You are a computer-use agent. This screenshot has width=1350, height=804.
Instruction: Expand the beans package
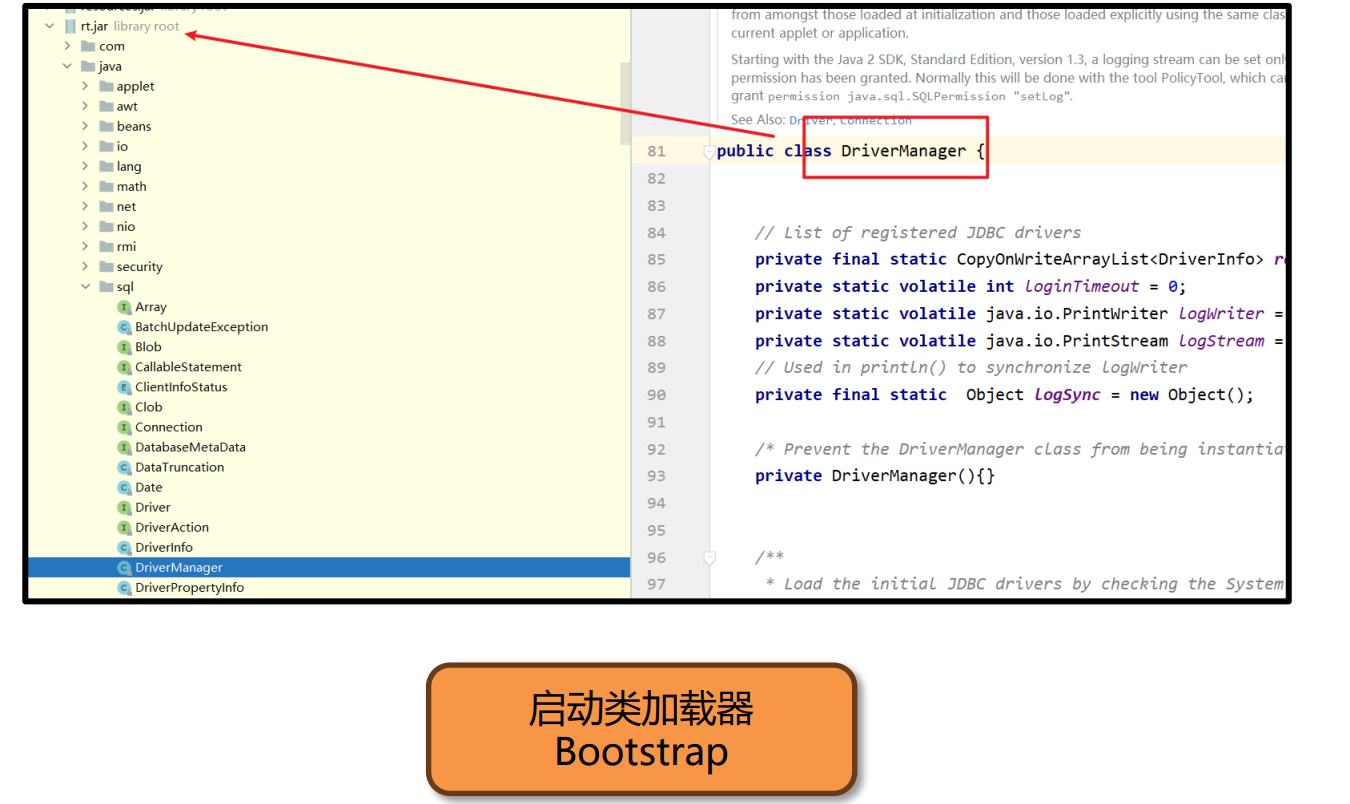click(86, 126)
